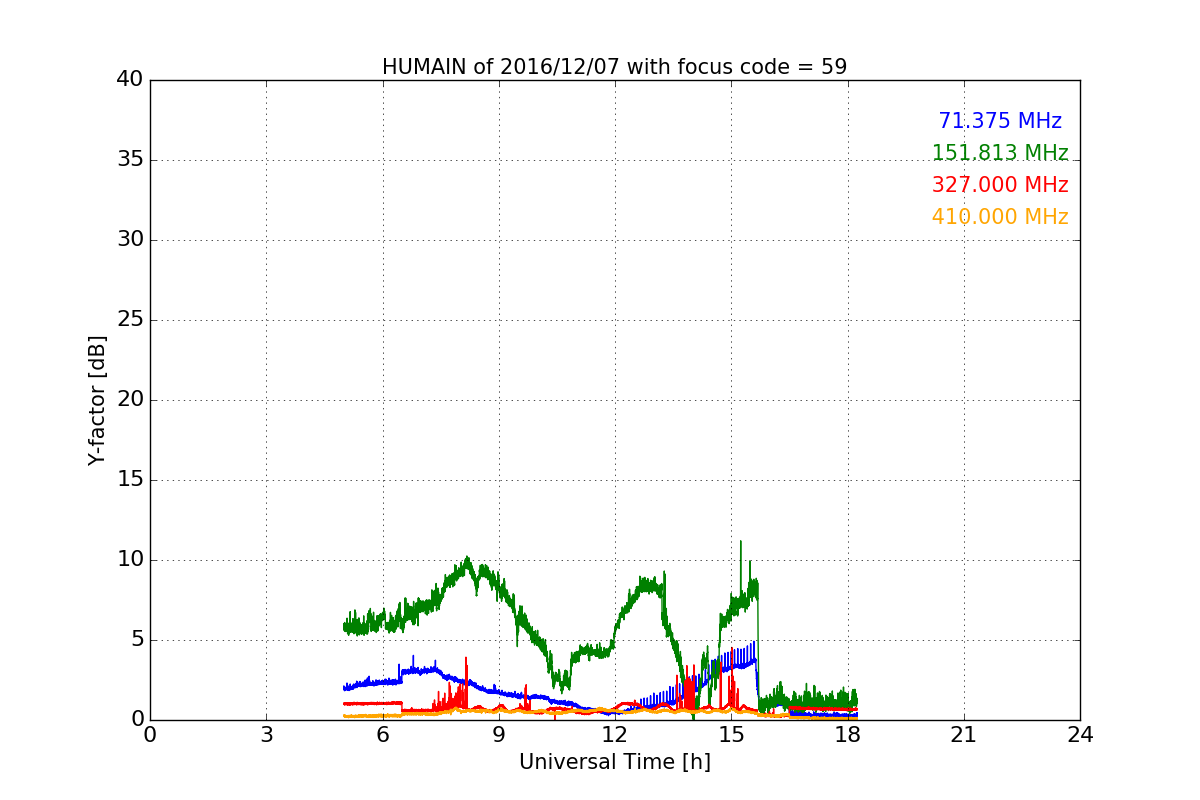
Task: Click y-axis tick value 25
Action: [129, 320]
